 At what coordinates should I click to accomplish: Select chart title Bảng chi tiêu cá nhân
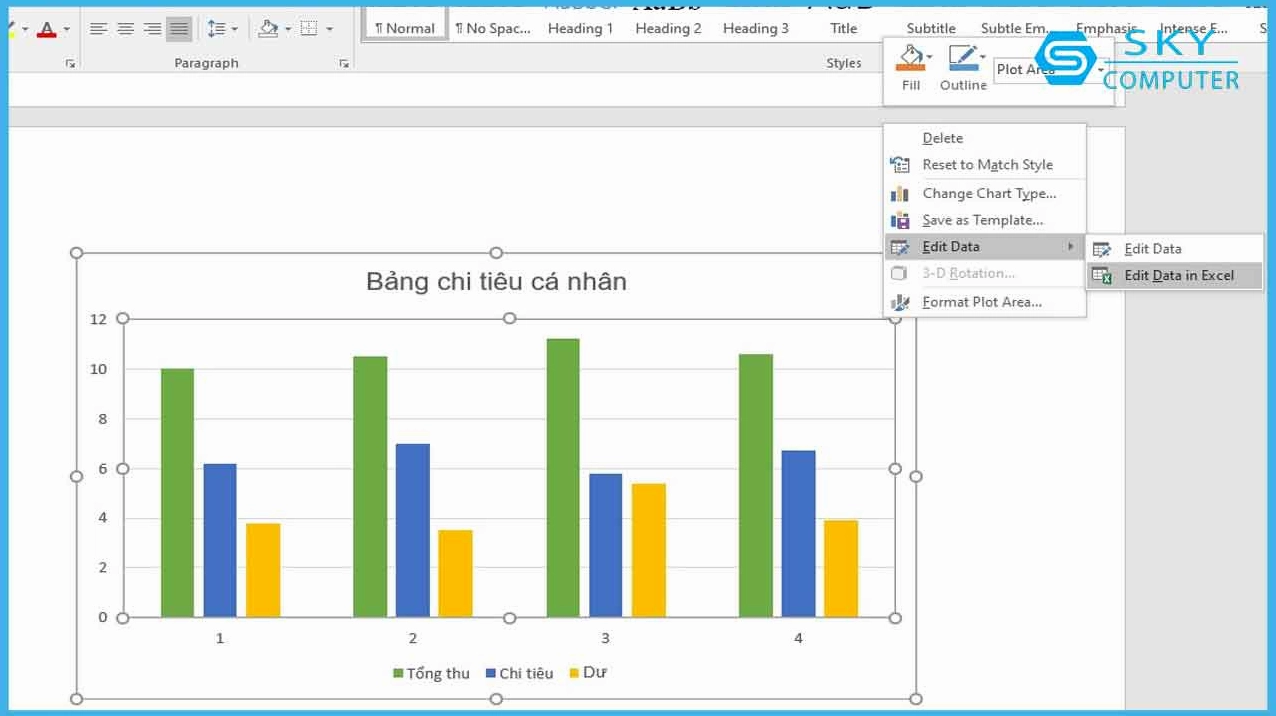point(496,282)
